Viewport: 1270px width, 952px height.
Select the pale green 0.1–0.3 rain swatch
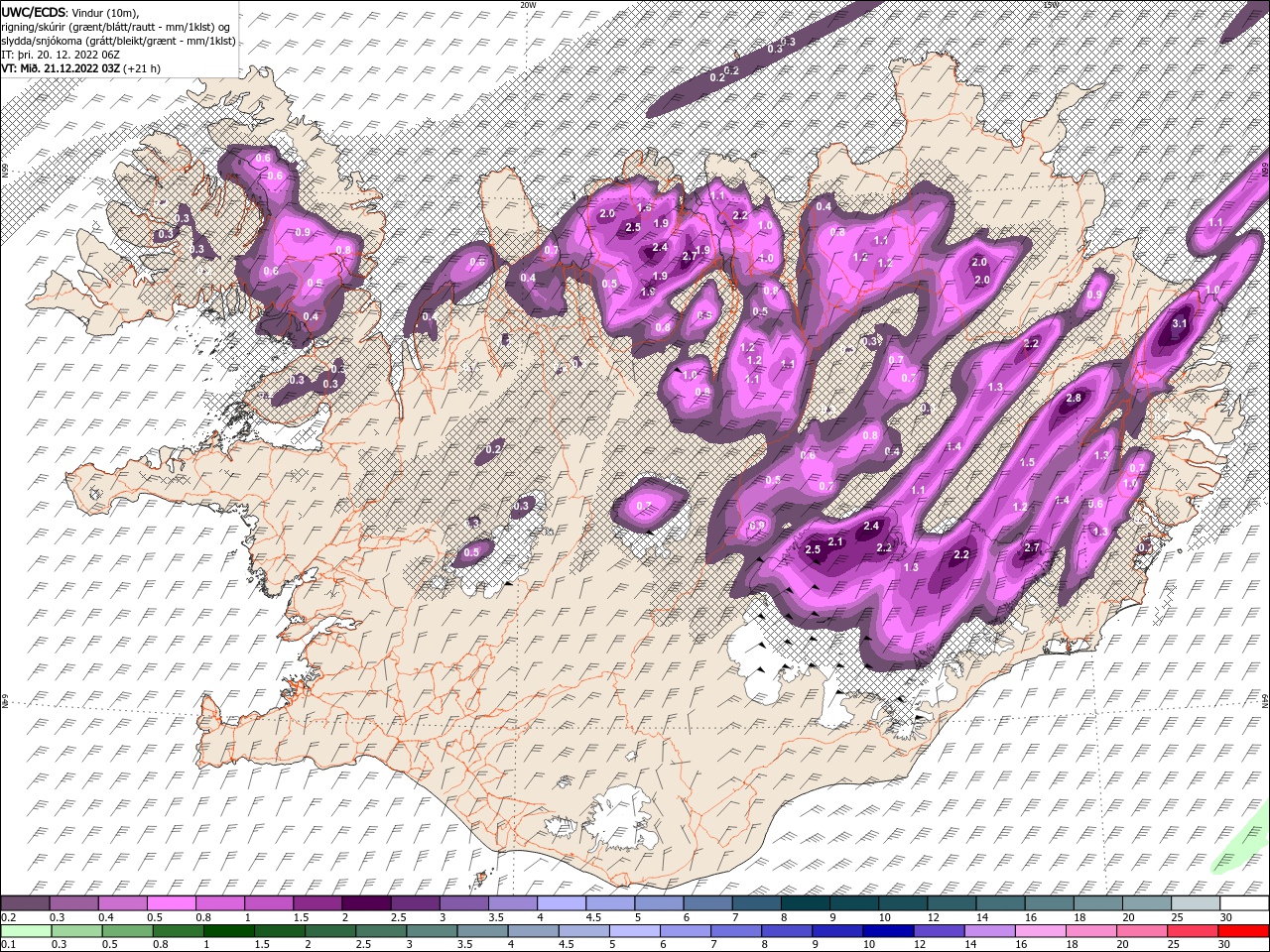(x=25, y=931)
